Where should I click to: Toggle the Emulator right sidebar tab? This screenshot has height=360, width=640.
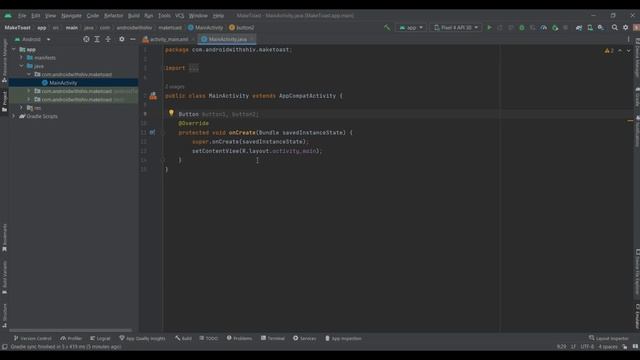pyautogui.click(x=637, y=316)
